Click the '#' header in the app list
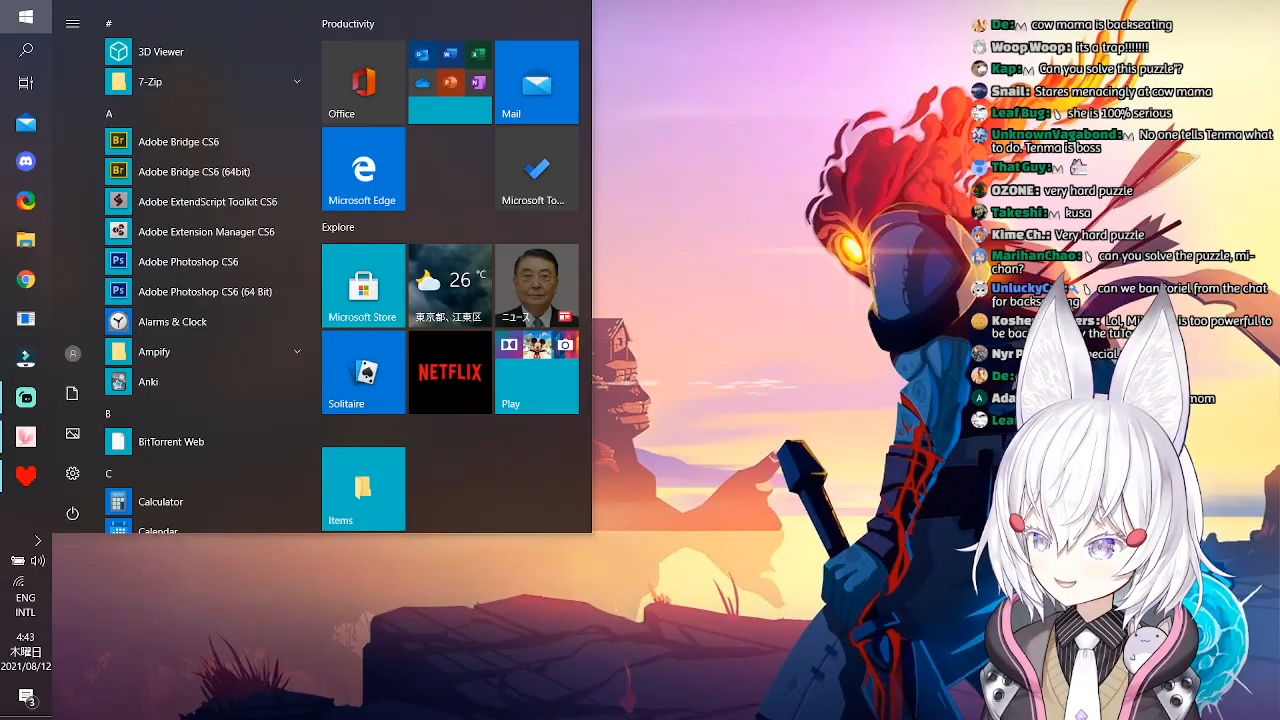This screenshot has width=1280, height=720. coord(109,23)
